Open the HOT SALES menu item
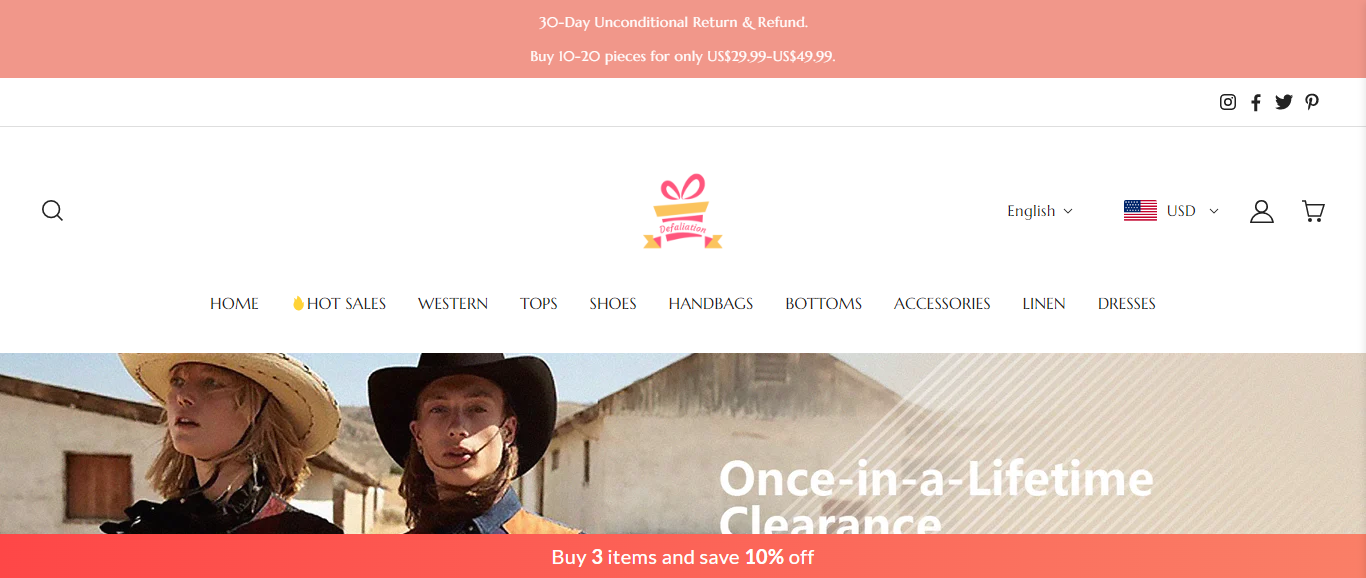Screen dimensions: 1366x578 click(x=338, y=304)
